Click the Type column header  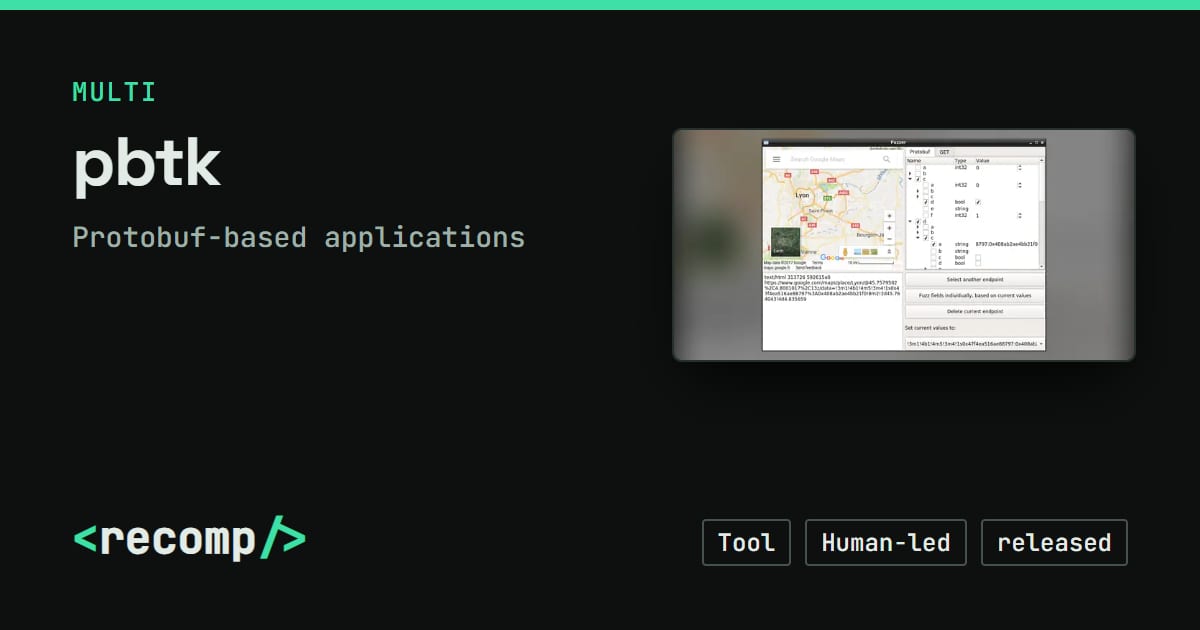coord(961,161)
